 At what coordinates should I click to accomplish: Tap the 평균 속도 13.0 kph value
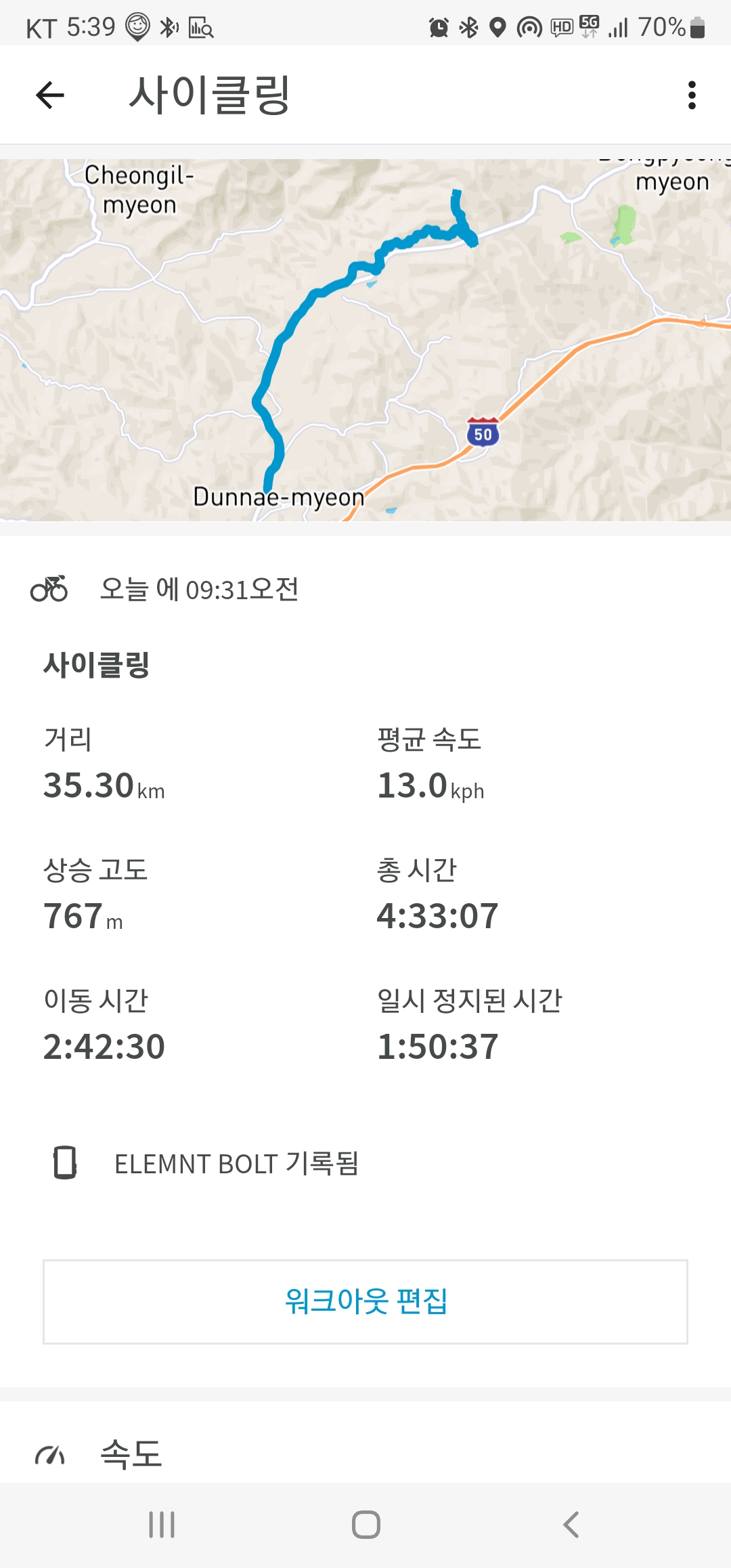[430, 785]
